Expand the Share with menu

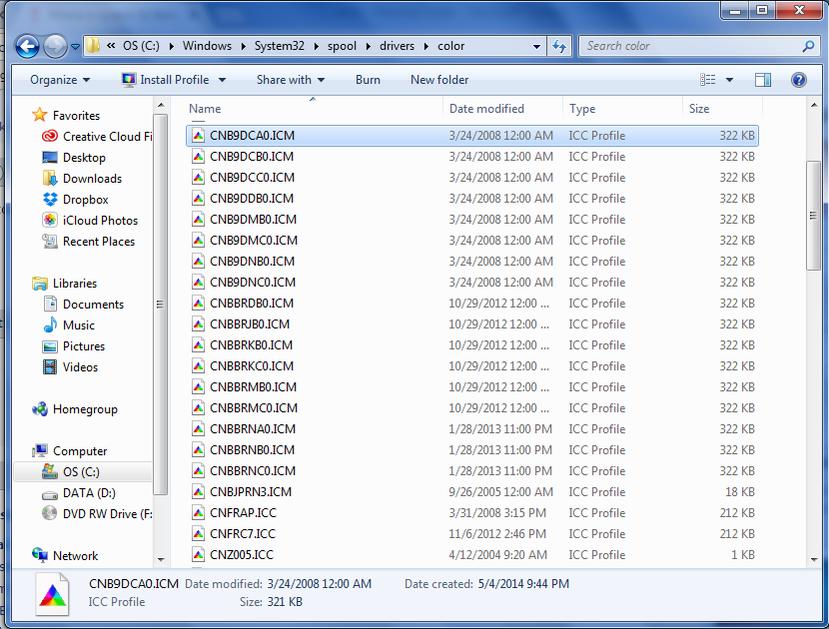289,80
